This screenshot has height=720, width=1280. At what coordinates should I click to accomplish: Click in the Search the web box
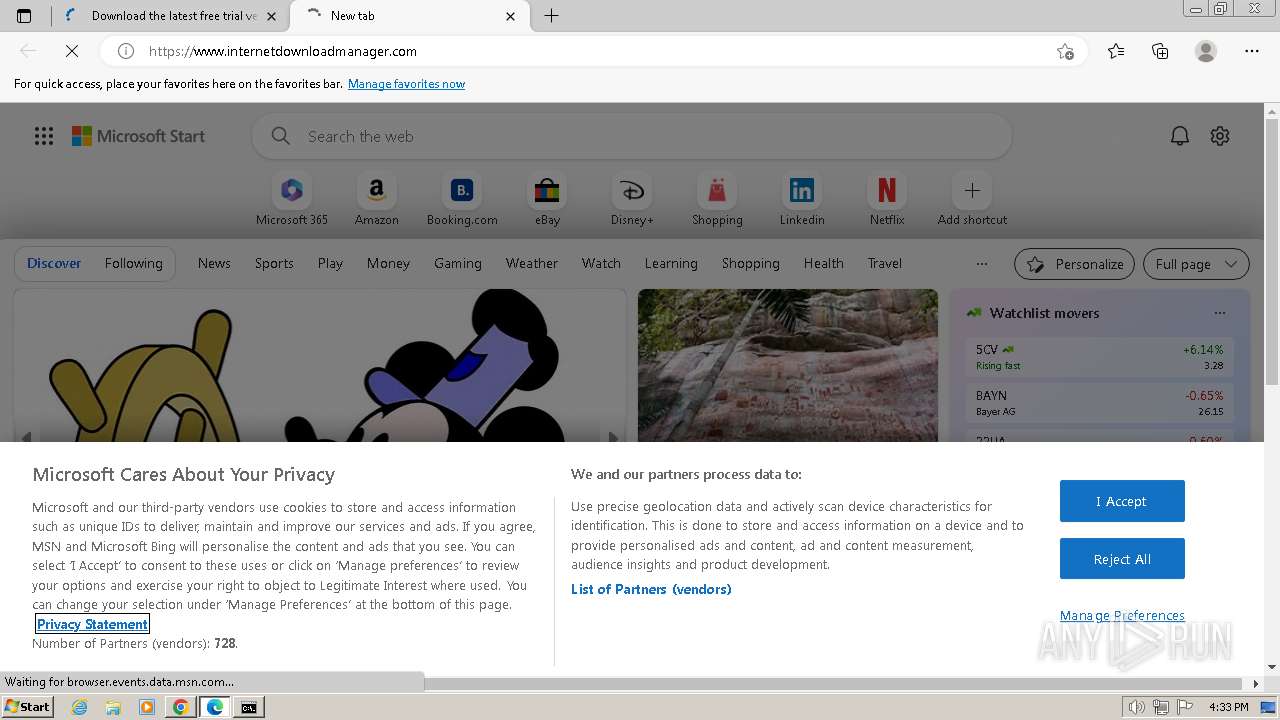coord(632,136)
